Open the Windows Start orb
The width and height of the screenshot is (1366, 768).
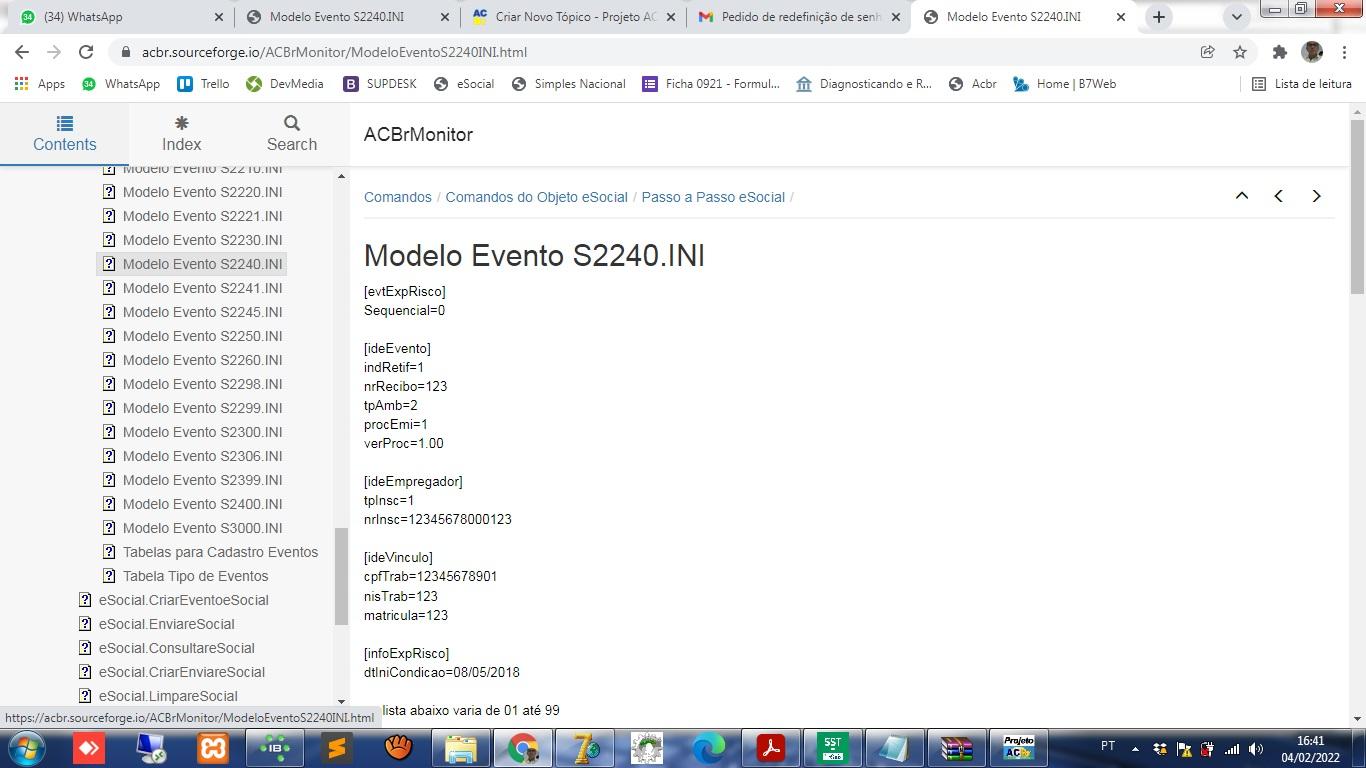tap(26, 748)
